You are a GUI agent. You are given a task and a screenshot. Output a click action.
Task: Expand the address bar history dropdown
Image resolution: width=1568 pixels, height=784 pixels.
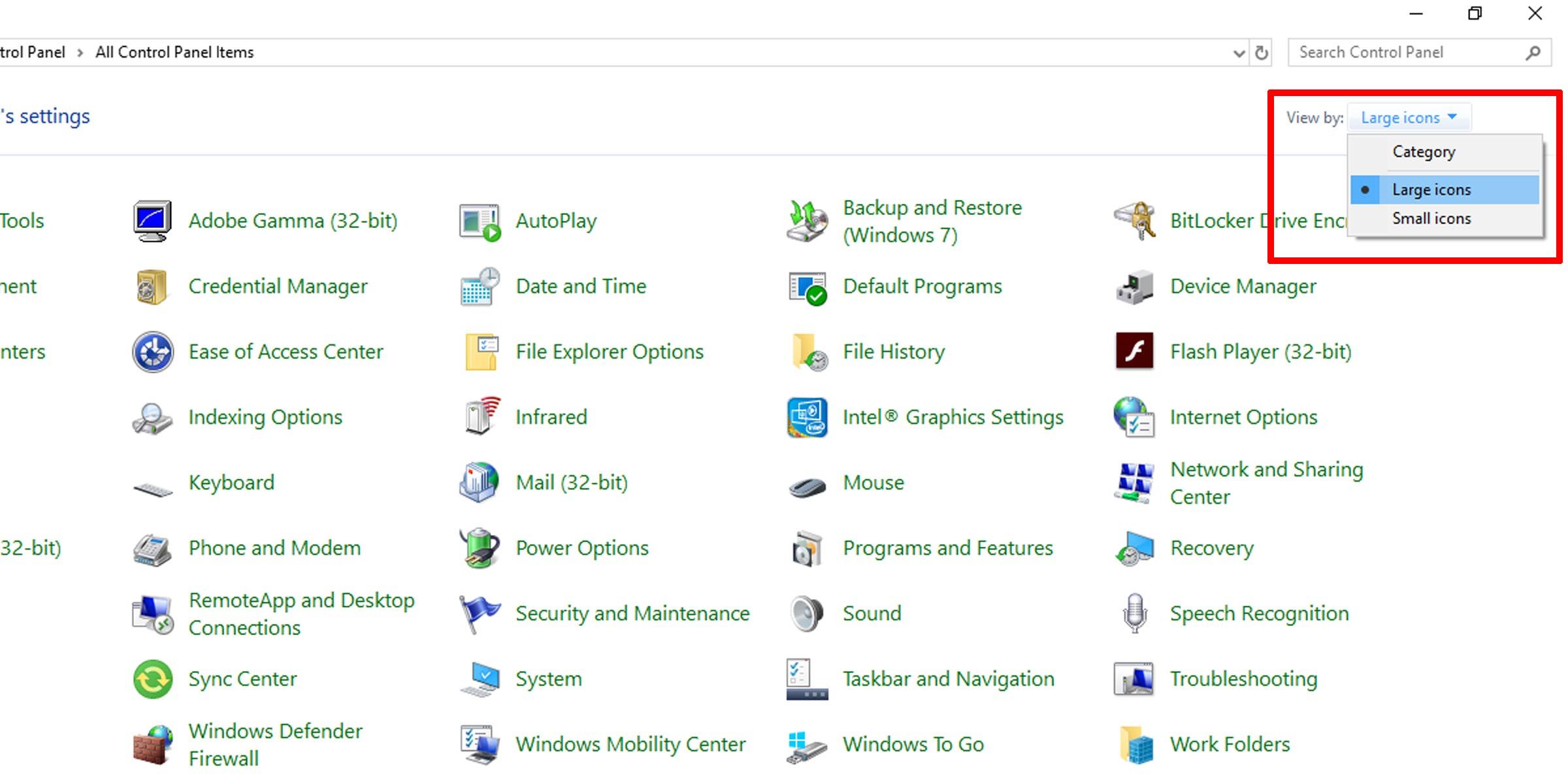1238,52
